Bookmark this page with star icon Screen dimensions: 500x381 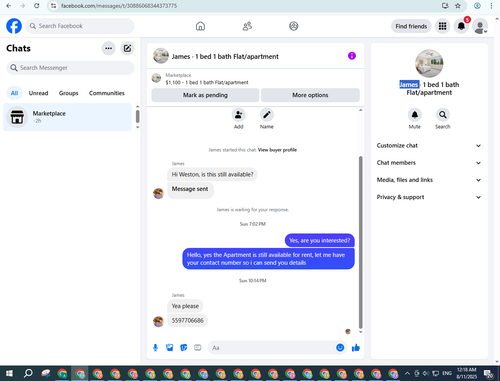pos(458,6)
